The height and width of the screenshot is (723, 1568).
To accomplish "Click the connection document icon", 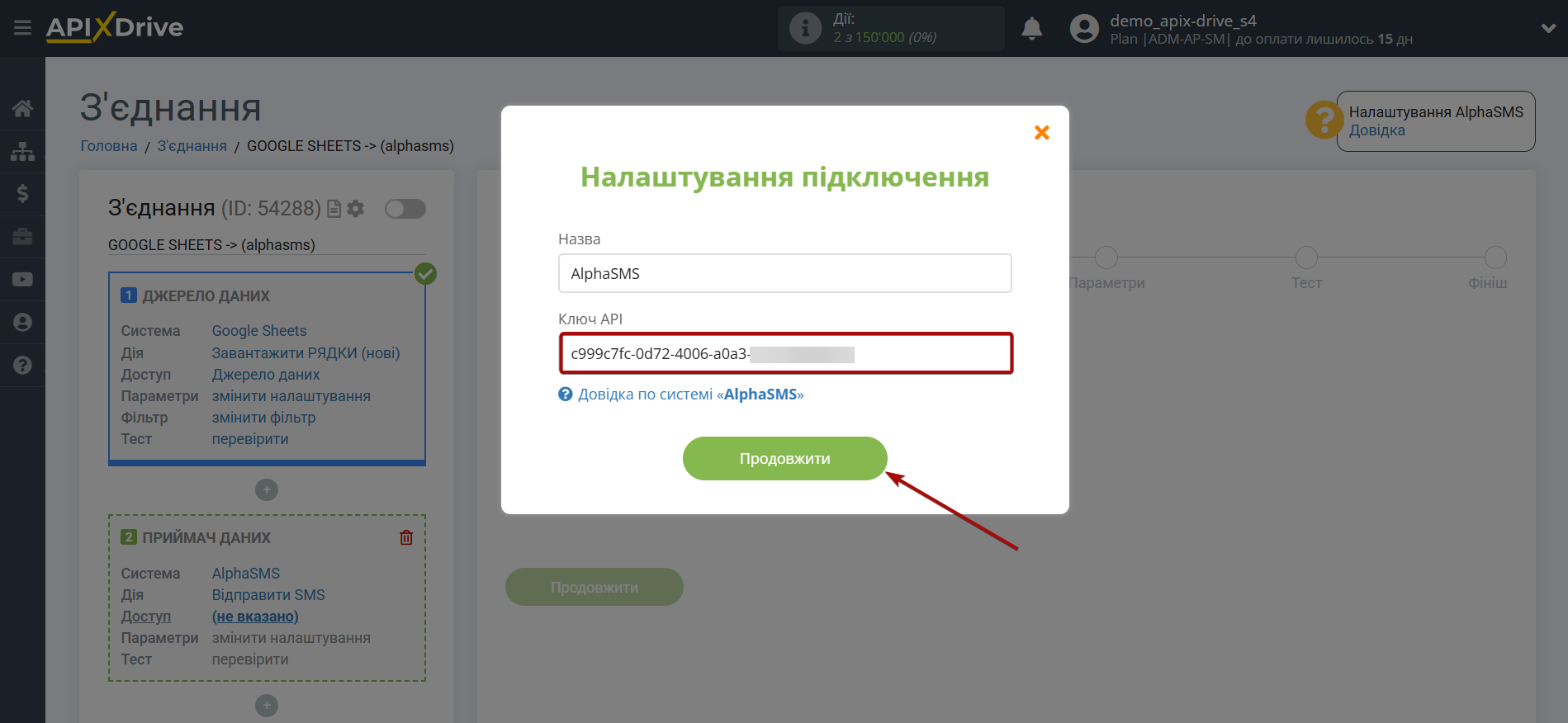I will tap(334, 209).
